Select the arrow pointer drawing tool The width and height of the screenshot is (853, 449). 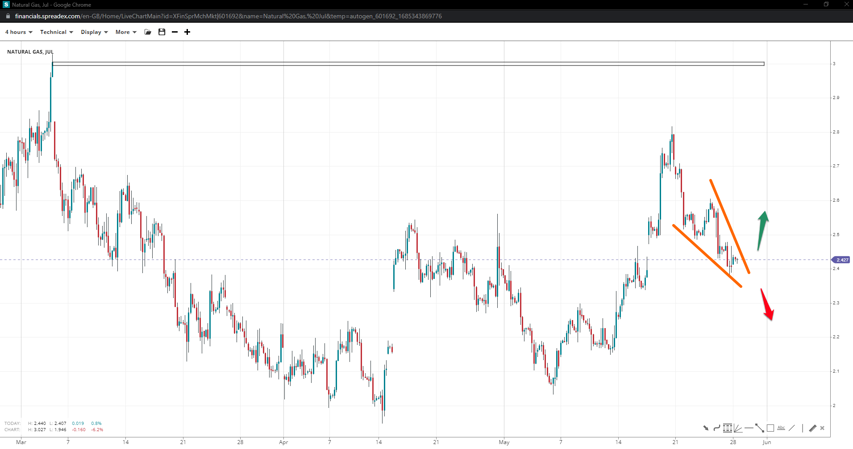pyautogui.click(x=706, y=428)
